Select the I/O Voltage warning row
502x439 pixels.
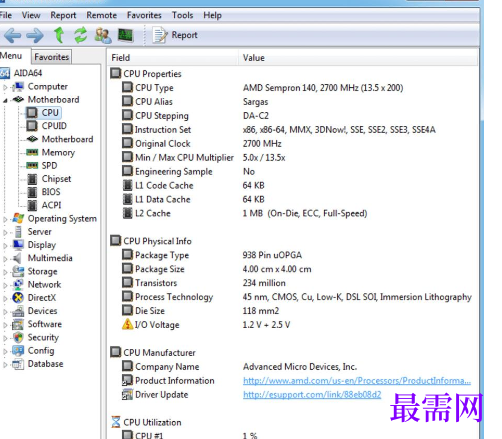click(293, 325)
